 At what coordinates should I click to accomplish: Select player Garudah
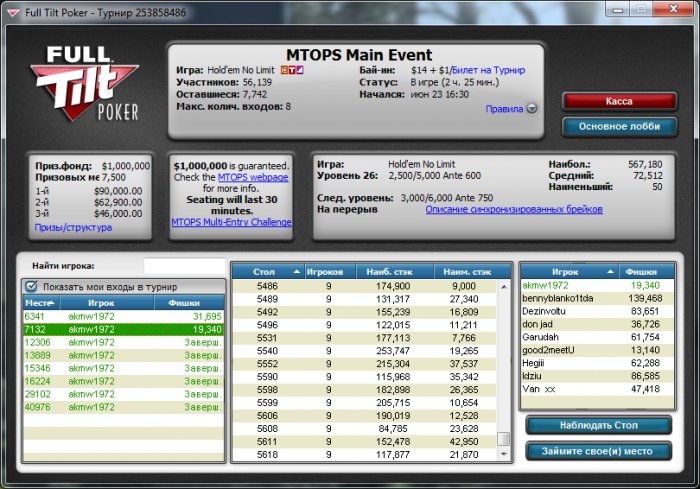[598, 337]
